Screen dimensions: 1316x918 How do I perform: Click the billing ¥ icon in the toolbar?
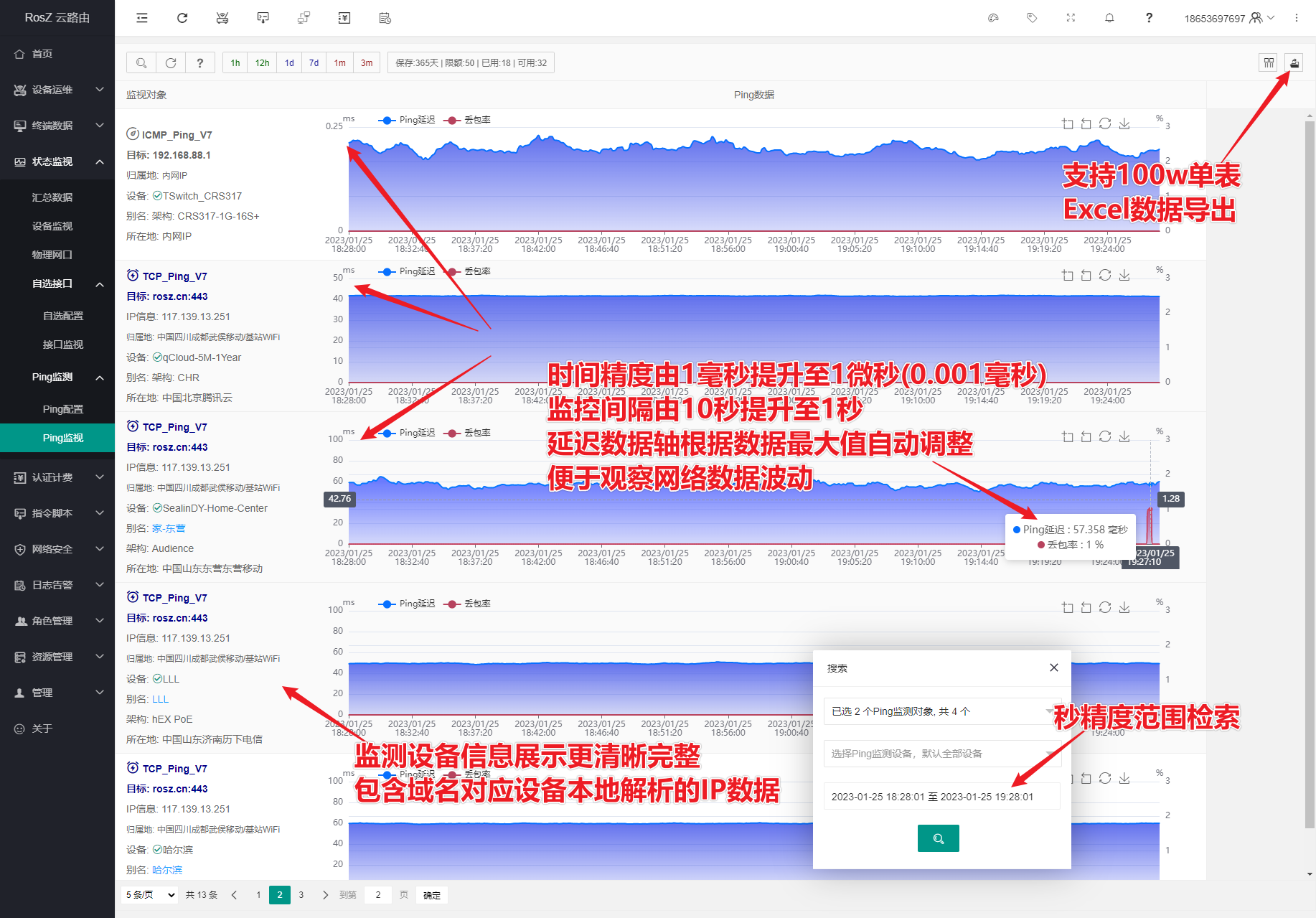point(344,17)
